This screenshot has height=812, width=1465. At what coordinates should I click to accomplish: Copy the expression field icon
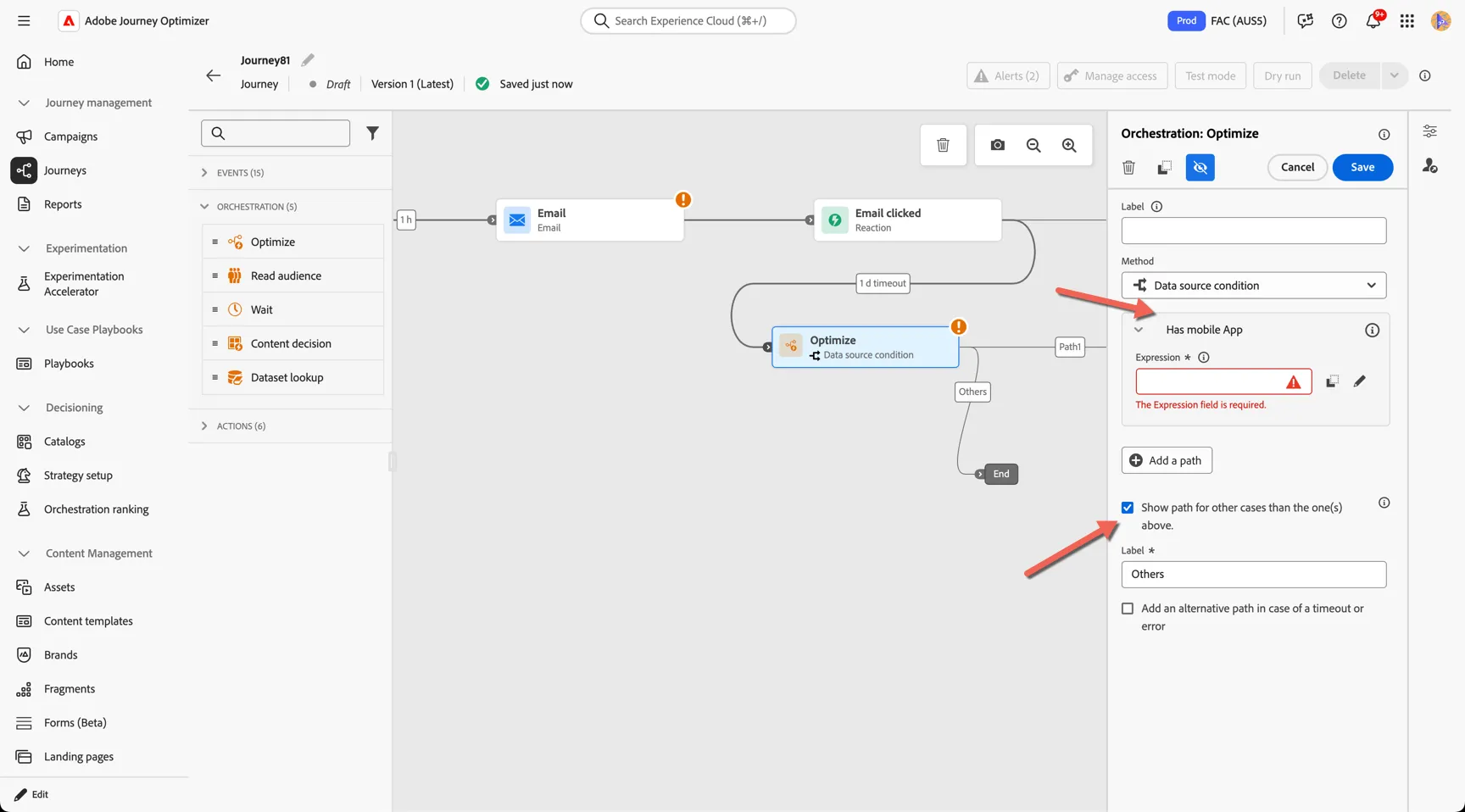[x=1332, y=381]
